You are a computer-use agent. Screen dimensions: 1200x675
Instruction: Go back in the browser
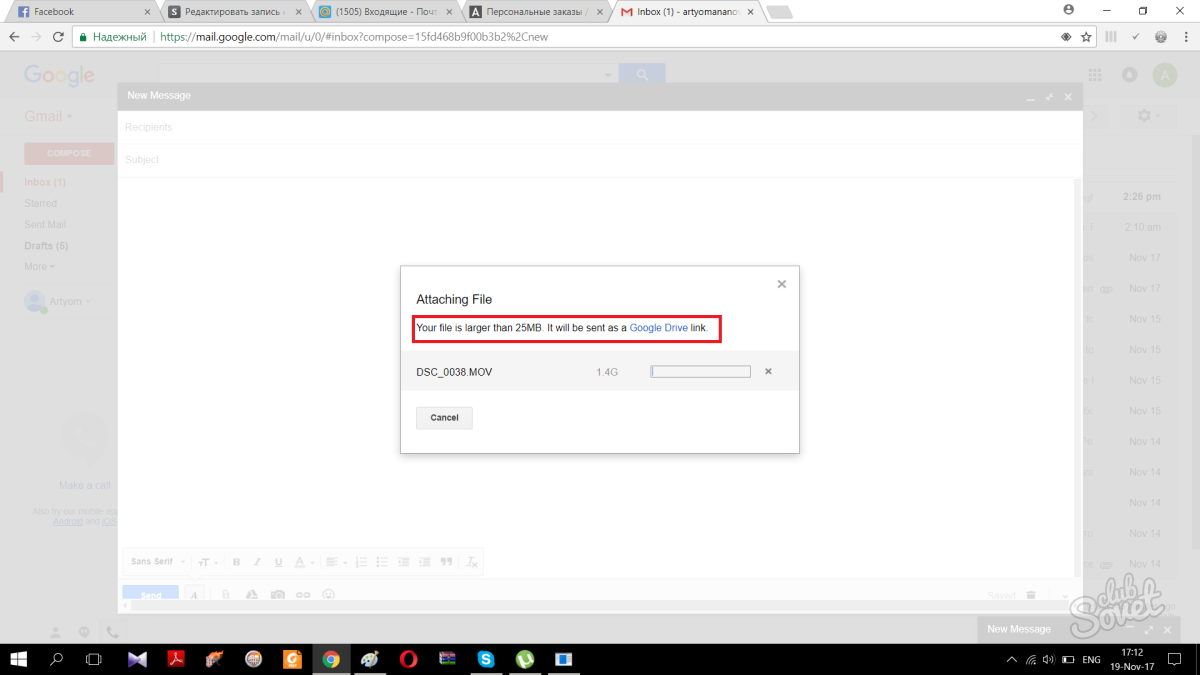pyautogui.click(x=14, y=37)
